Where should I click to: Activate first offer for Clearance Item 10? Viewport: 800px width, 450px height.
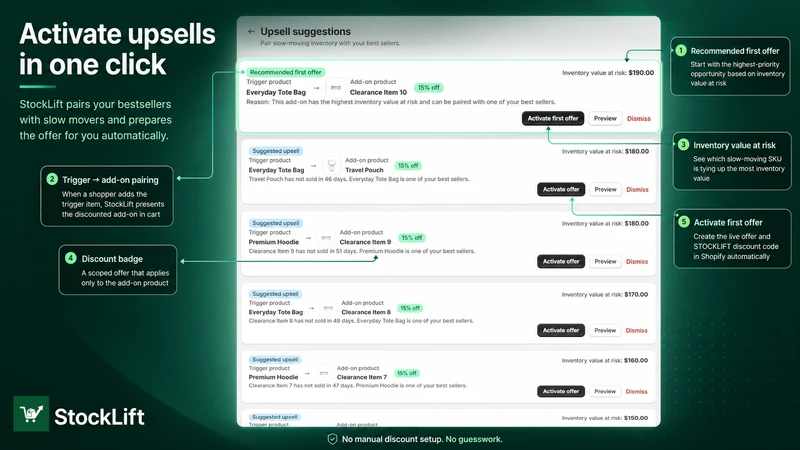[x=553, y=118]
